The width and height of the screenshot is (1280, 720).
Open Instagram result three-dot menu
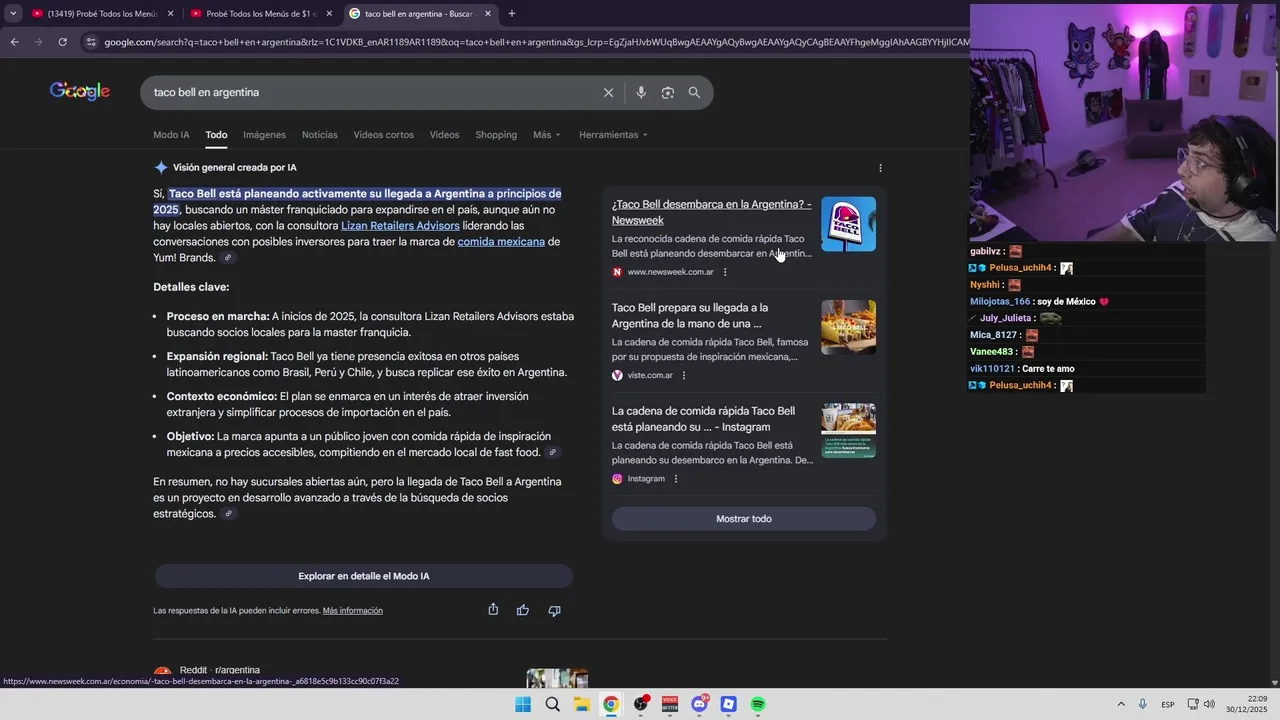(x=676, y=479)
